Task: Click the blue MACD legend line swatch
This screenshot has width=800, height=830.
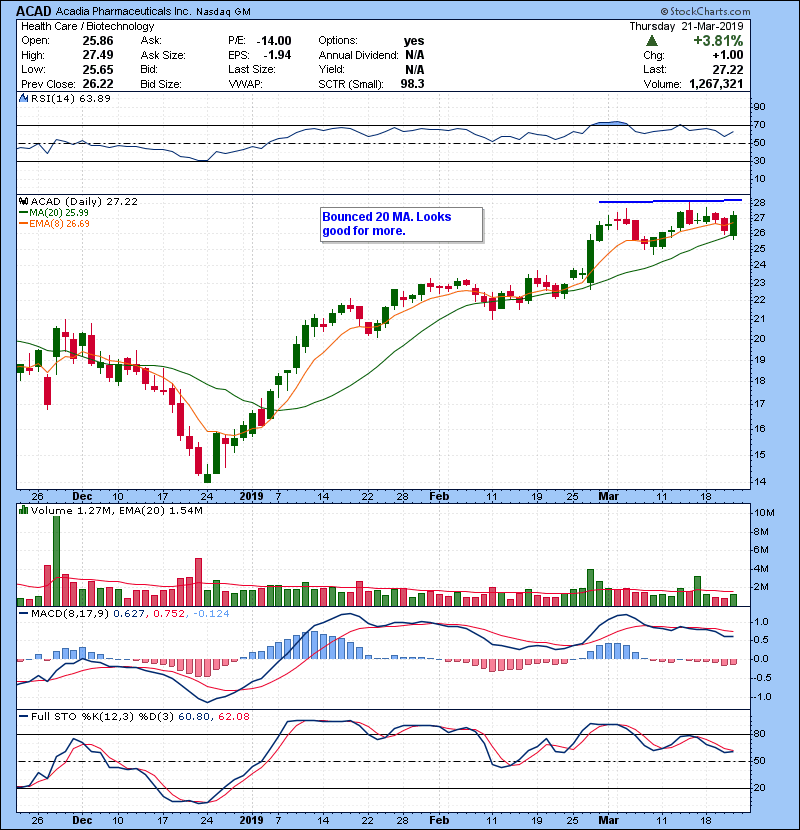Action: 23,614
